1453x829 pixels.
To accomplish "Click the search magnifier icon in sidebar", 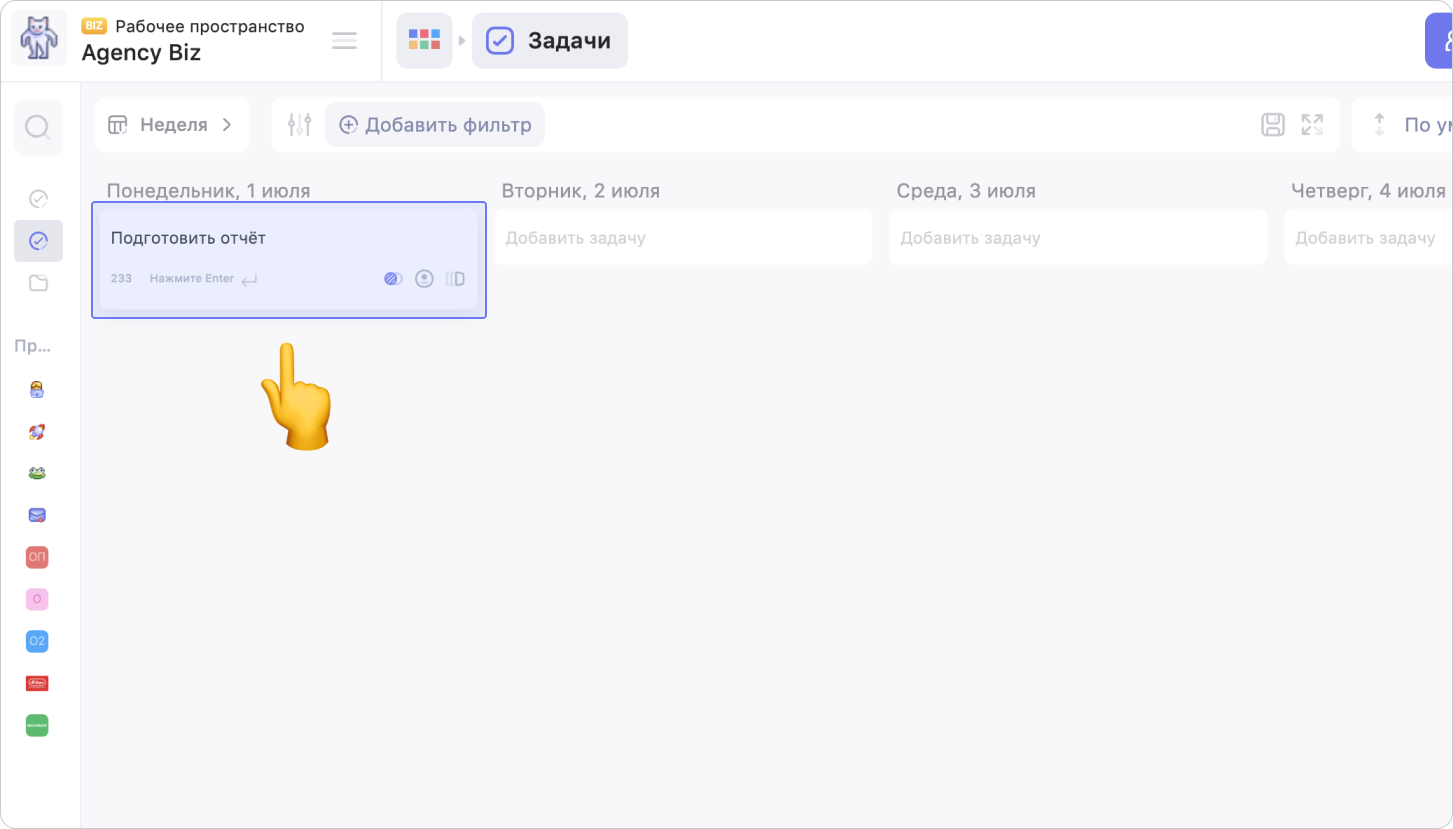I will tap(38, 127).
